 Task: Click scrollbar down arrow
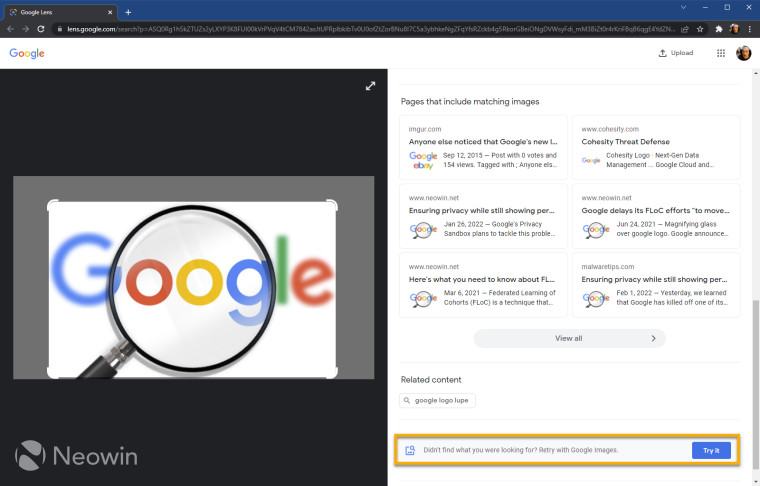click(756, 481)
